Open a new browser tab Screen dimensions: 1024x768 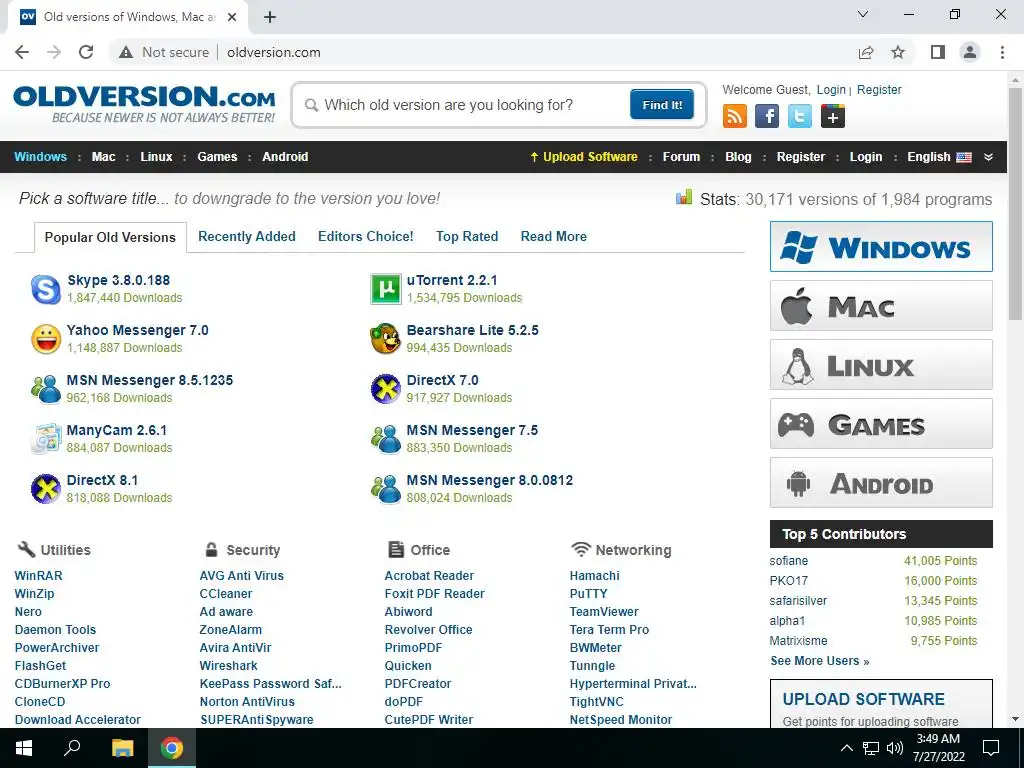coord(270,17)
